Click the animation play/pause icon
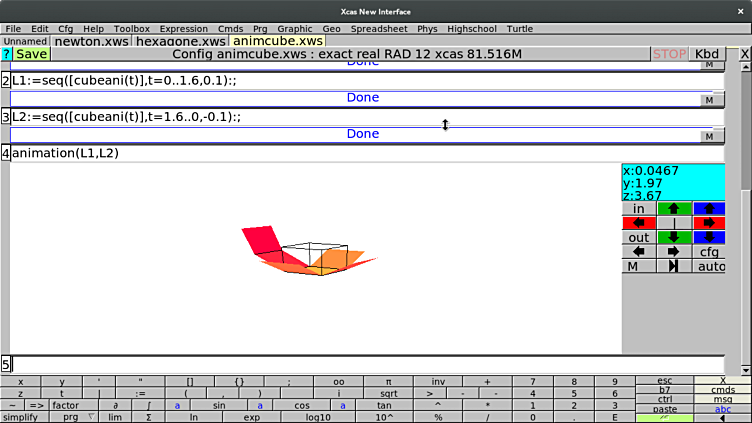 (x=673, y=267)
